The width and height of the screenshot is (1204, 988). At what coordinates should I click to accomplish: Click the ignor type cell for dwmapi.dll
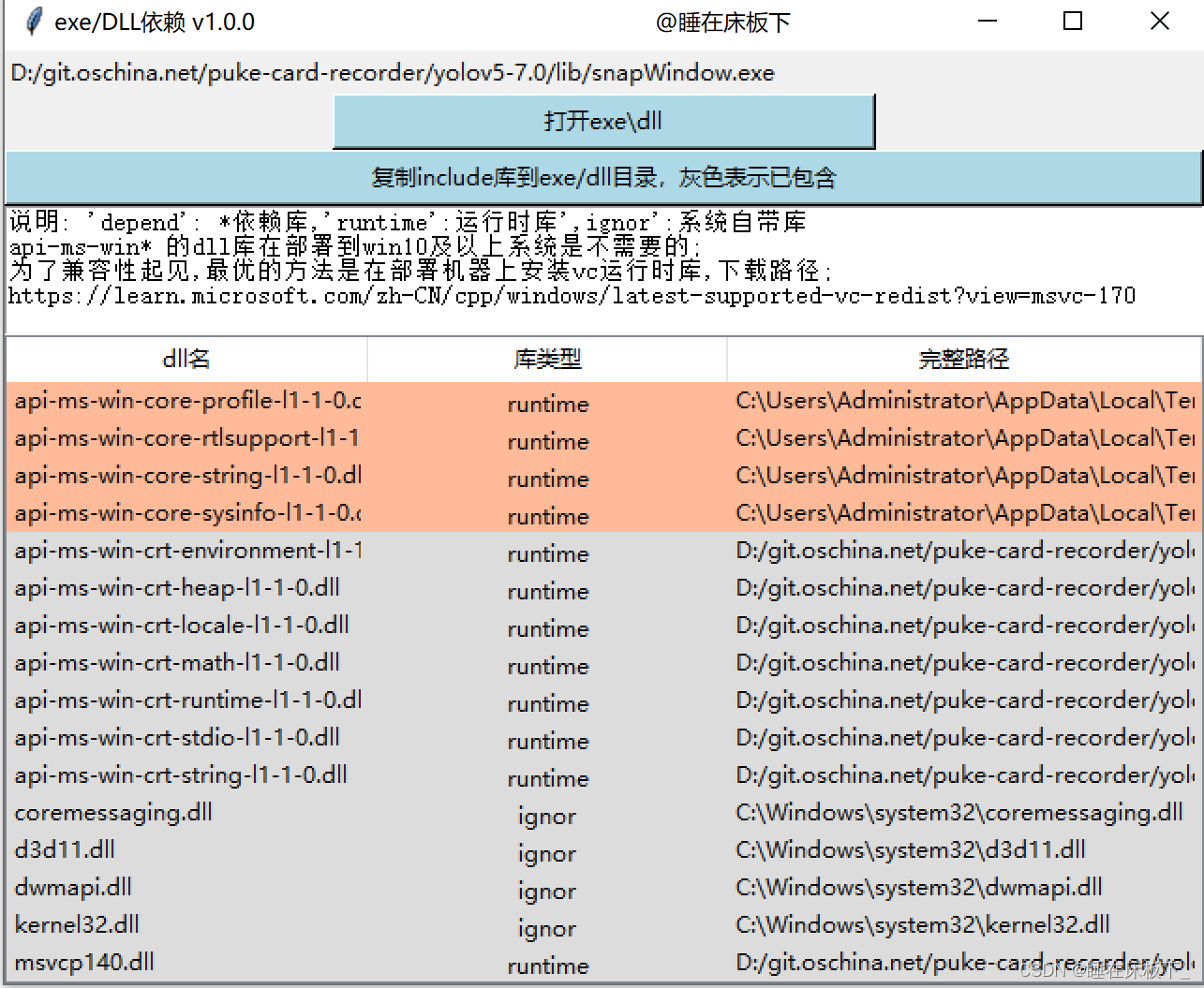(x=547, y=891)
